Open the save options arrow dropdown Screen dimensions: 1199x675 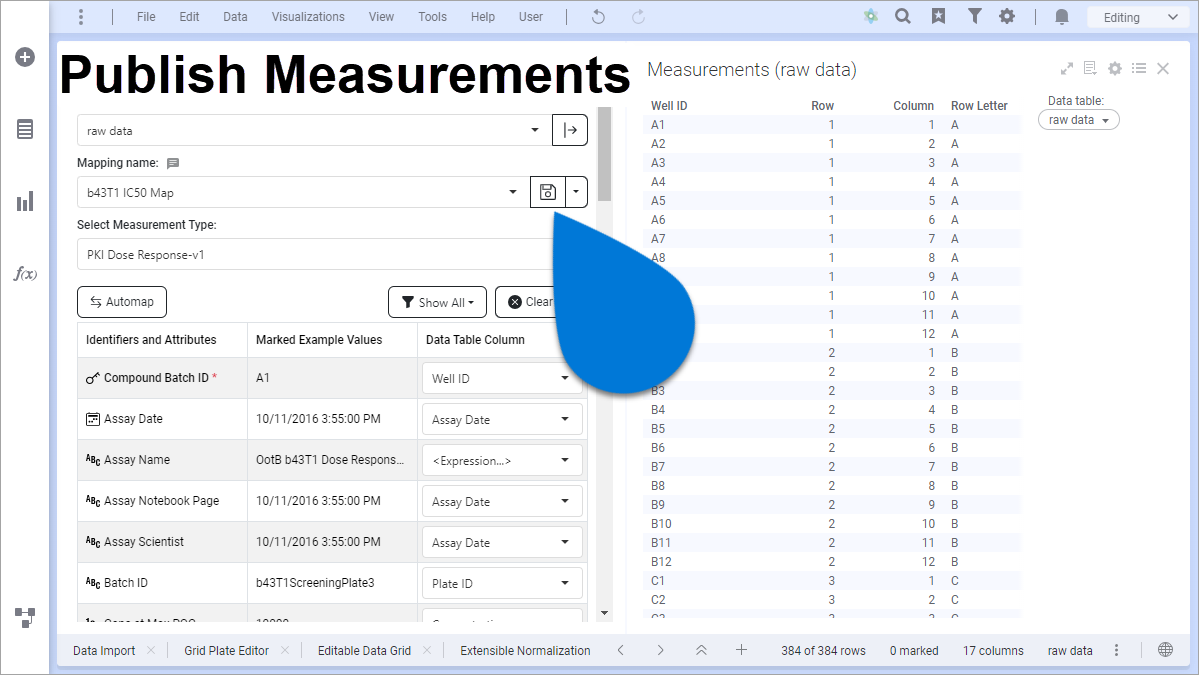click(576, 192)
